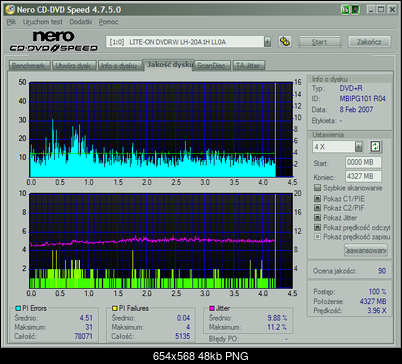Click the Ocena jakości value 90

[x=382, y=271]
